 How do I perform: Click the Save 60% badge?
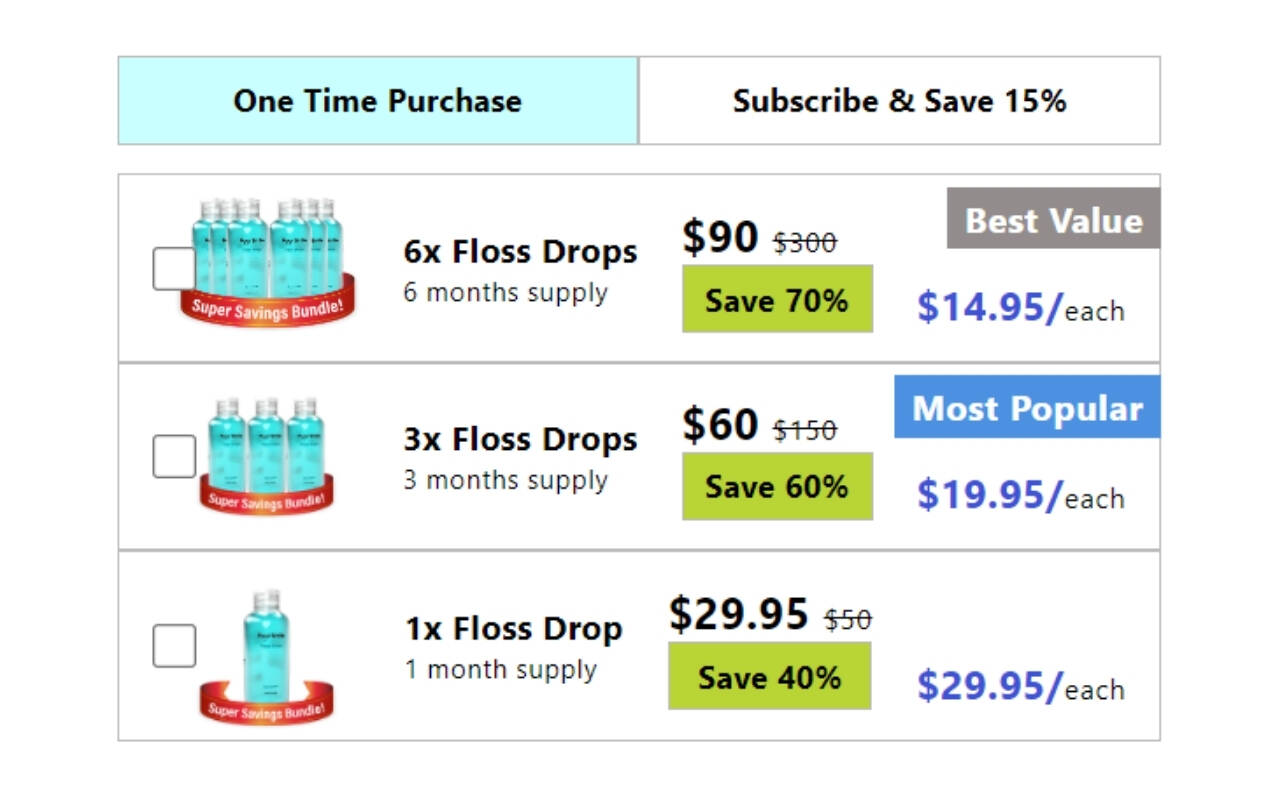click(777, 486)
